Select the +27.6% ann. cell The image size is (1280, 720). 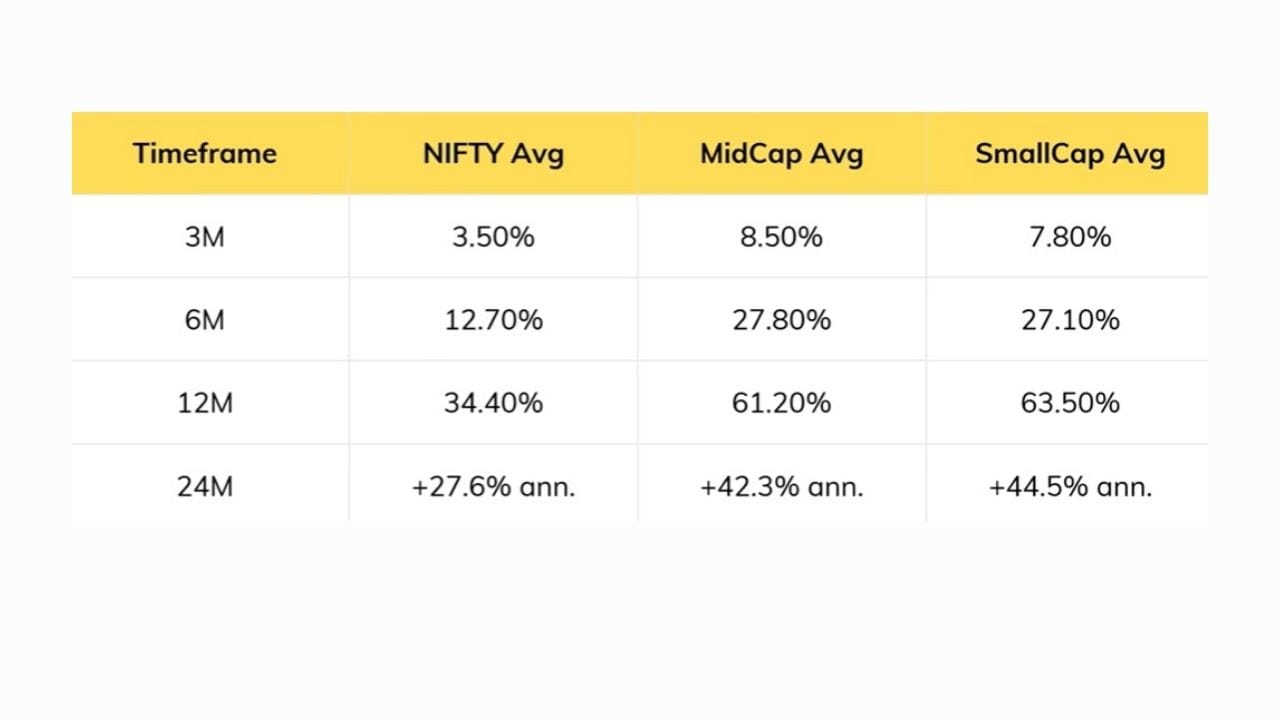click(493, 487)
